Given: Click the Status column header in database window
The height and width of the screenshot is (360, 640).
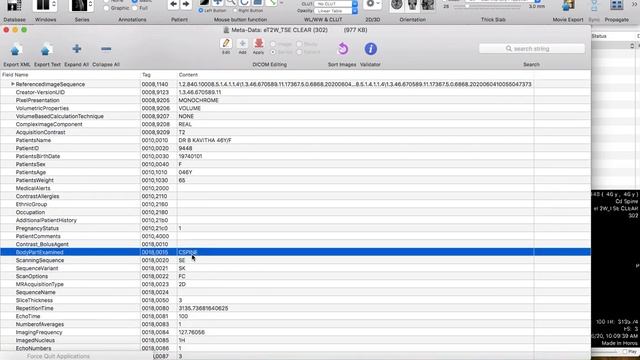Looking at the screenshot, I should [613, 36].
